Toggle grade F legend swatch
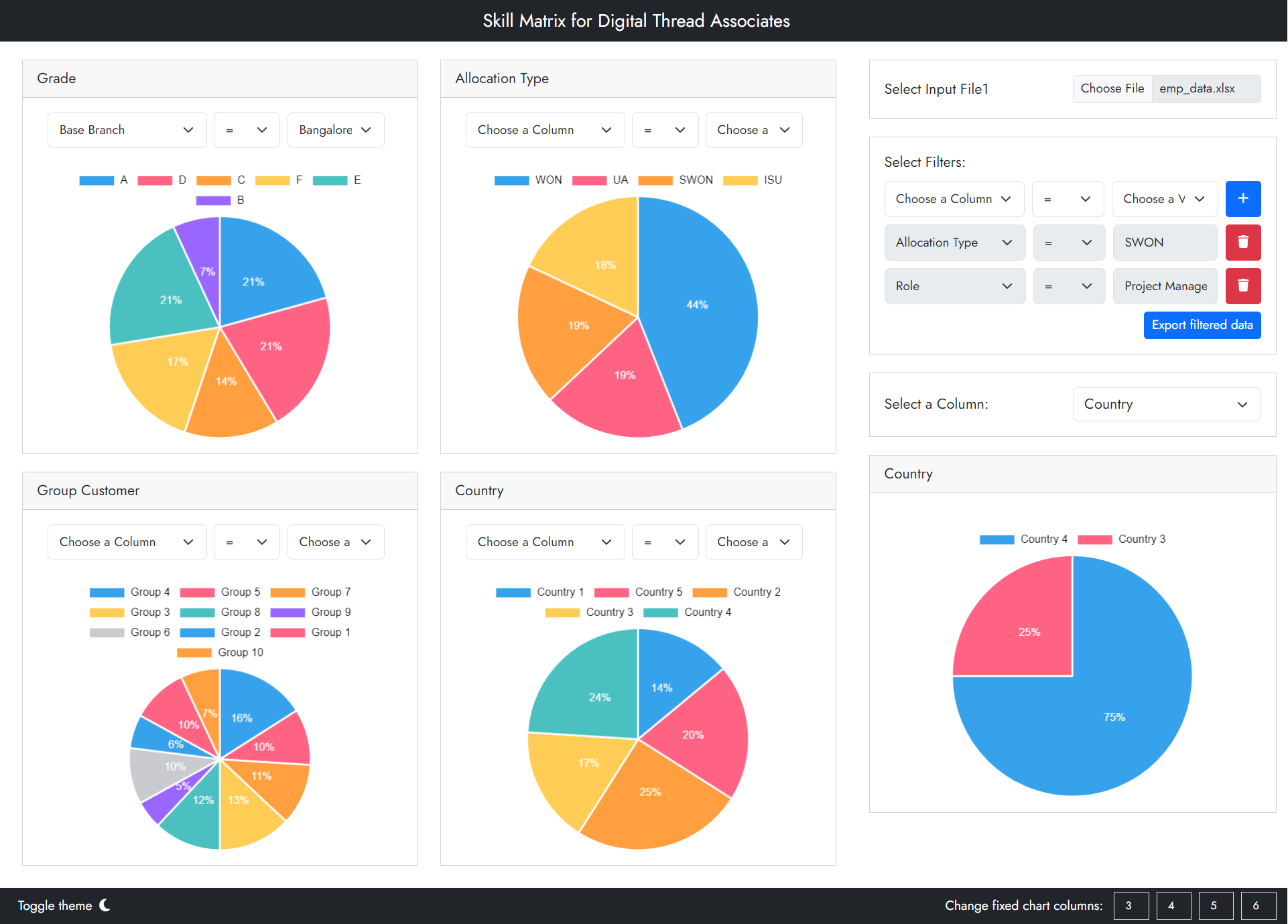The width and height of the screenshot is (1288, 924). [272, 180]
